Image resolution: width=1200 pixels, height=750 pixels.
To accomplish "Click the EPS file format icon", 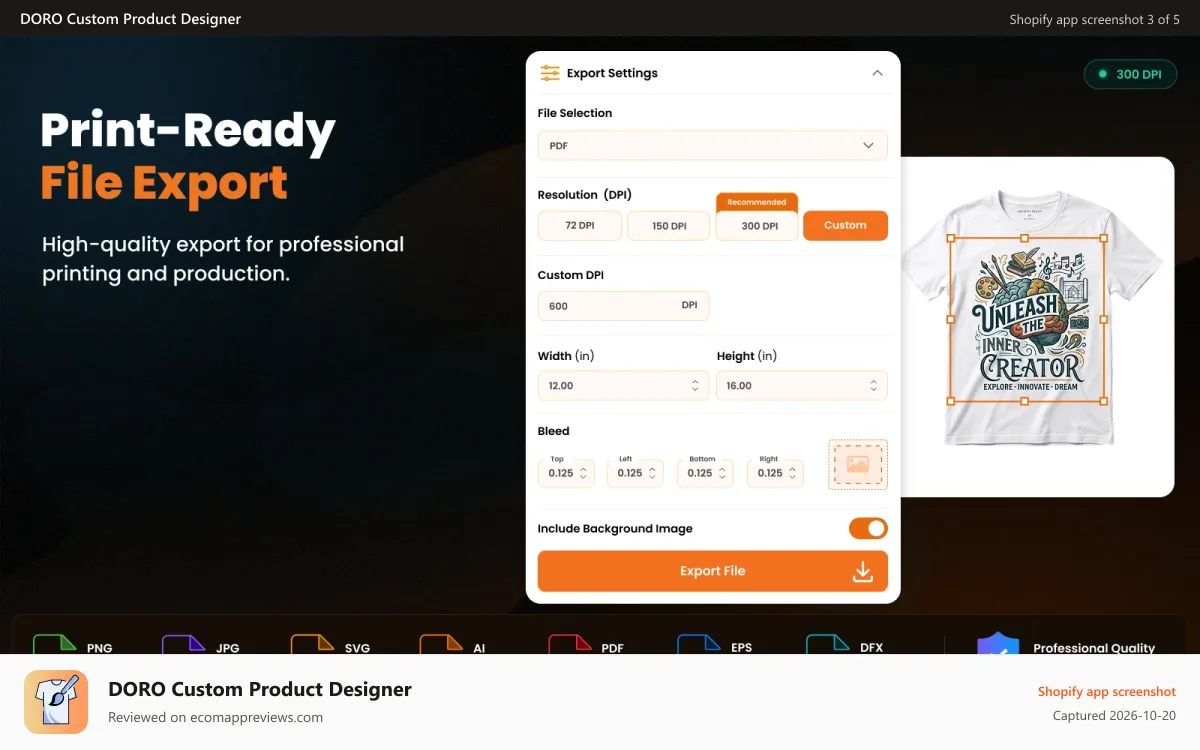I will pyautogui.click(x=699, y=644).
